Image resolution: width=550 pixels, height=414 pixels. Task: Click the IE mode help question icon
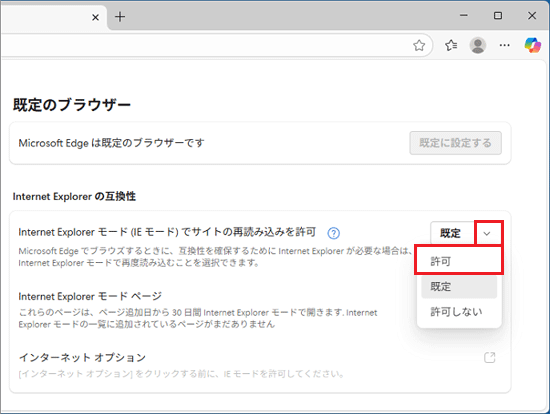pyautogui.click(x=334, y=233)
